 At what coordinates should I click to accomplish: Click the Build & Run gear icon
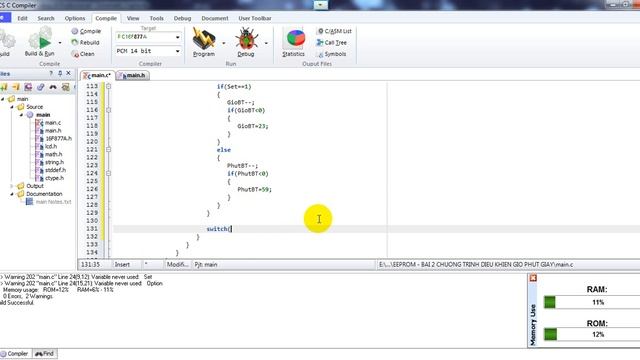pos(40,39)
